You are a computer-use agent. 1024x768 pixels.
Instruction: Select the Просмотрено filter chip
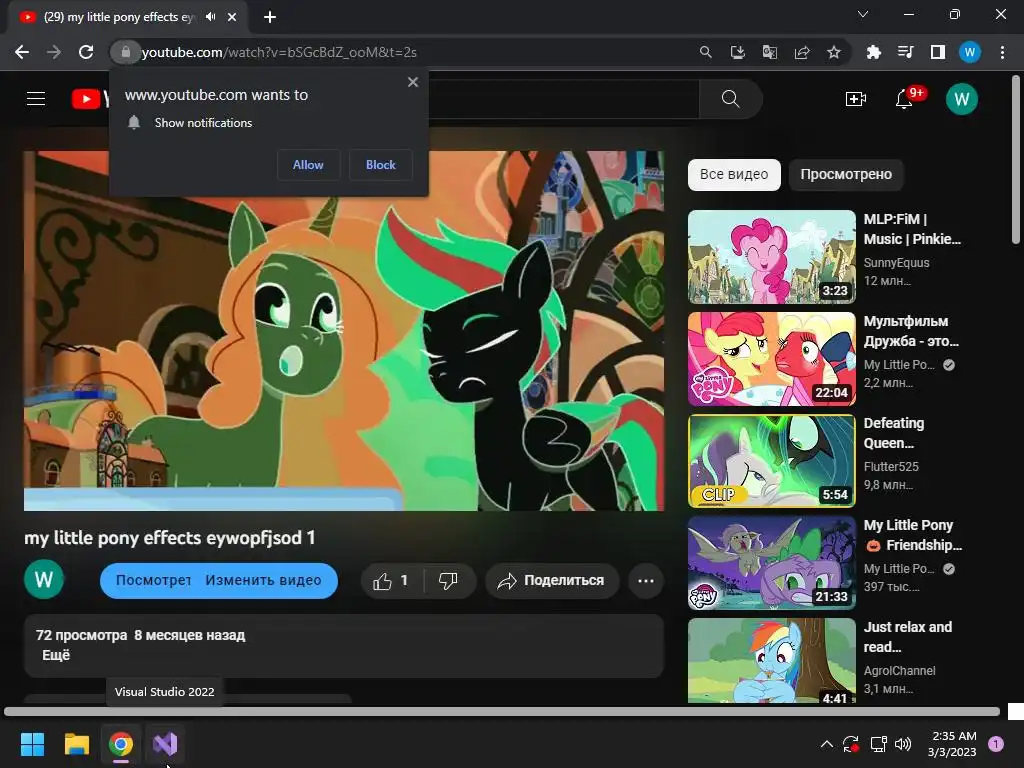(x=846, y=174)
